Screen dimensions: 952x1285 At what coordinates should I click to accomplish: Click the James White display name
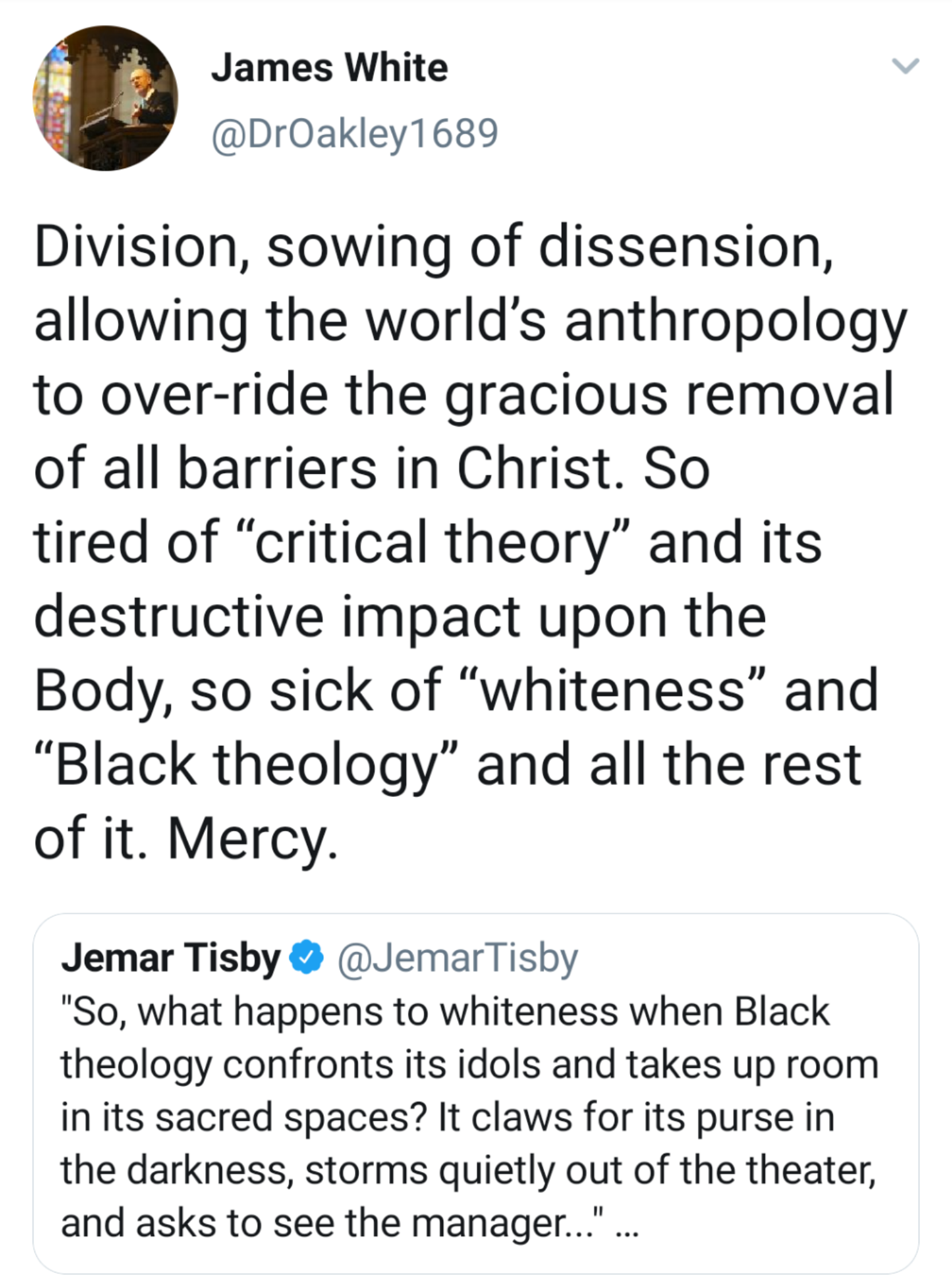[x=329, y=68]
